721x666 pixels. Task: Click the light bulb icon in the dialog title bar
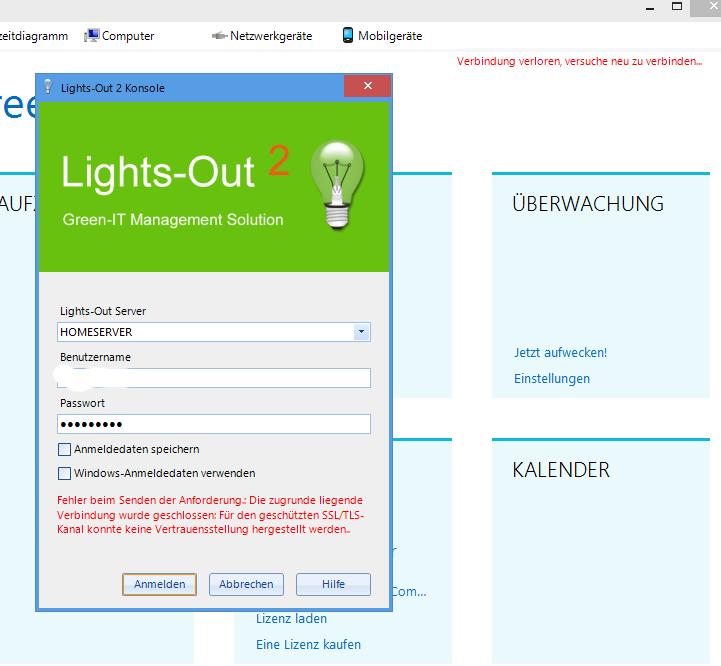[x=48, y=86]
